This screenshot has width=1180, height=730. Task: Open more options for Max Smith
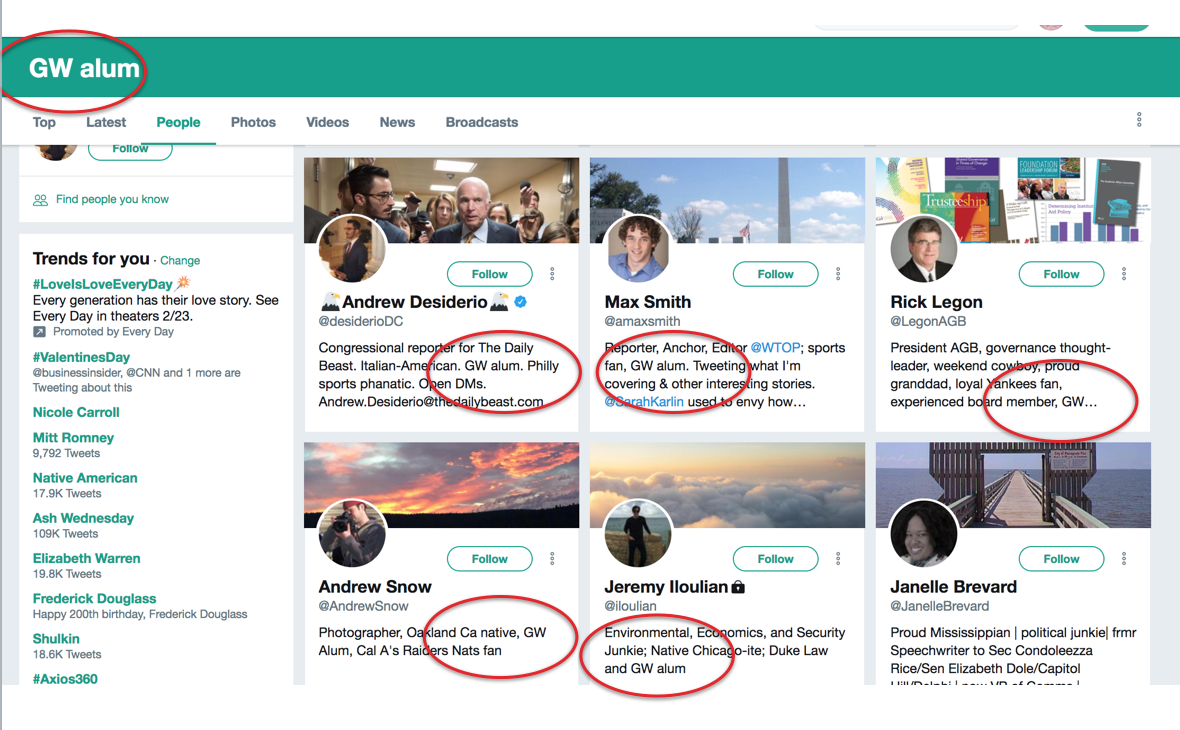(x=838, y=274)
